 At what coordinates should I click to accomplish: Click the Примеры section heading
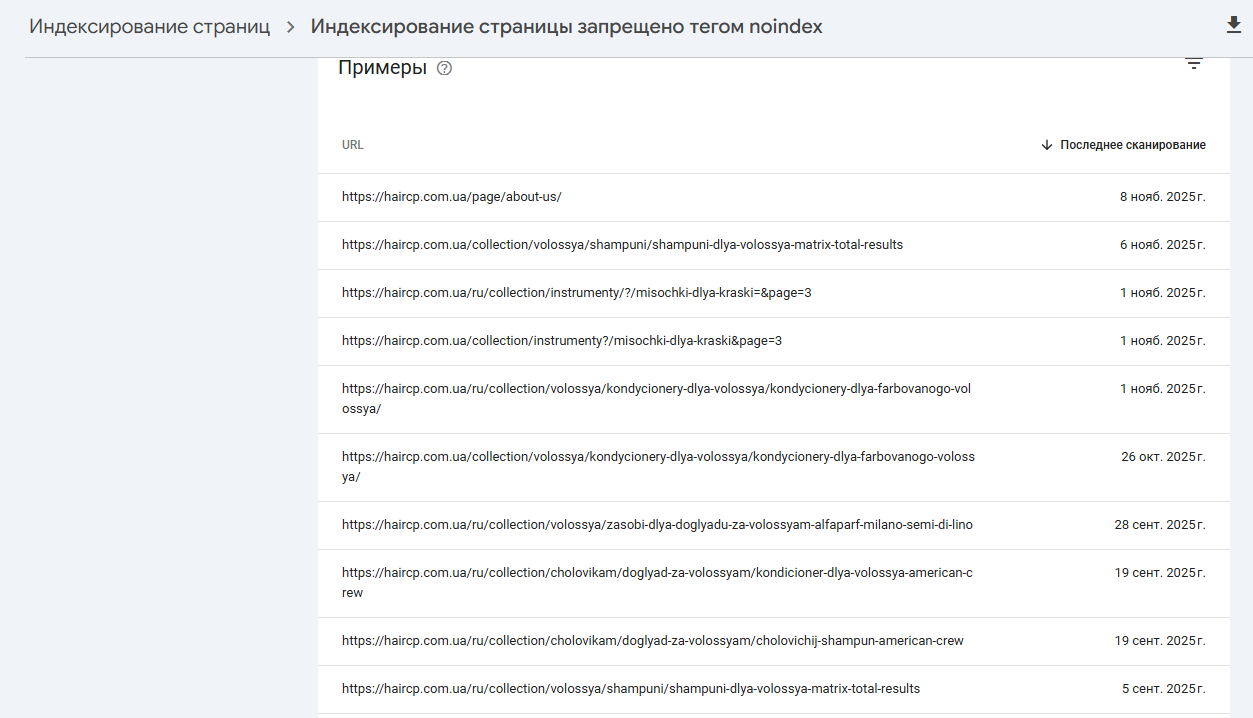coord(382,68)
